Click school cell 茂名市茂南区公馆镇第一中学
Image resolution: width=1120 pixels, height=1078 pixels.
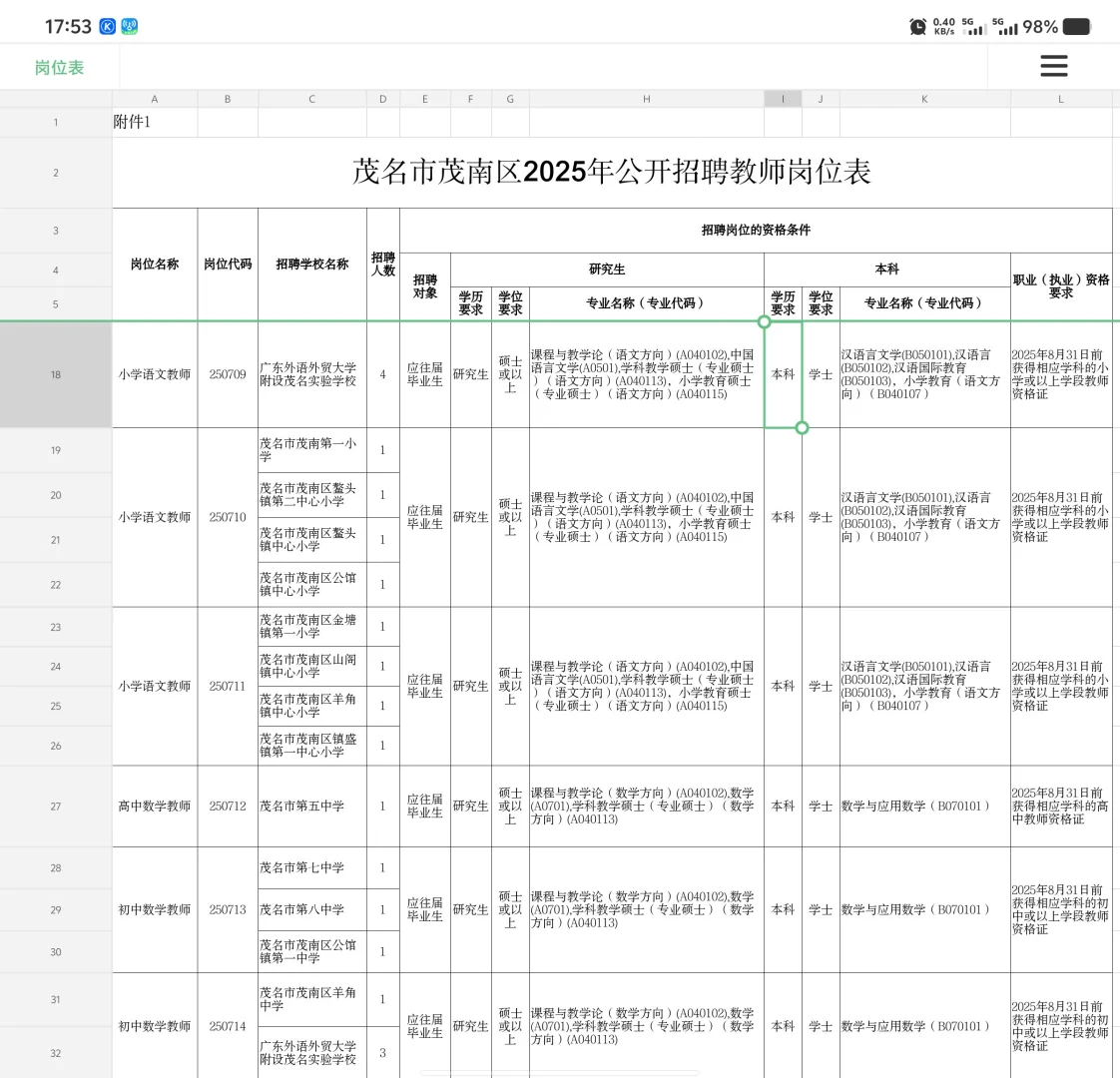point(312,951)
